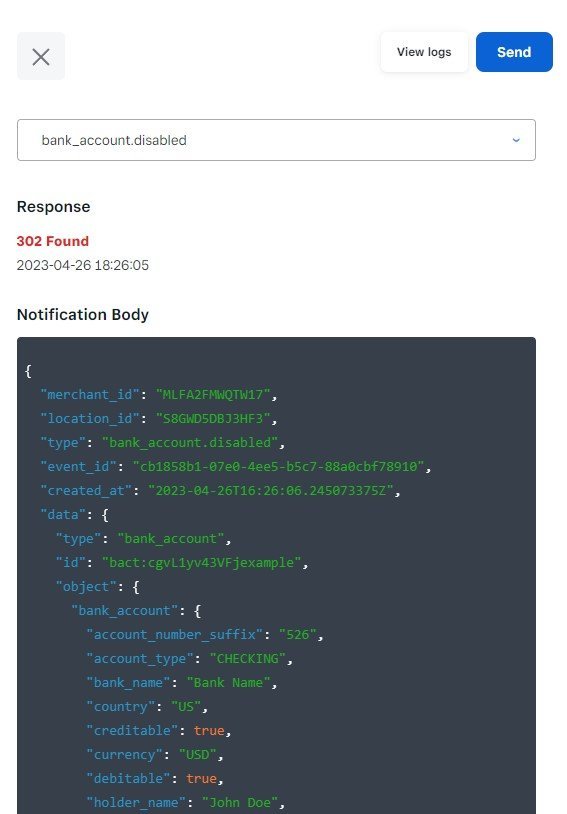567x814 pixels.
Task: Click the event_id value in JSON
Action: point(278,466)
